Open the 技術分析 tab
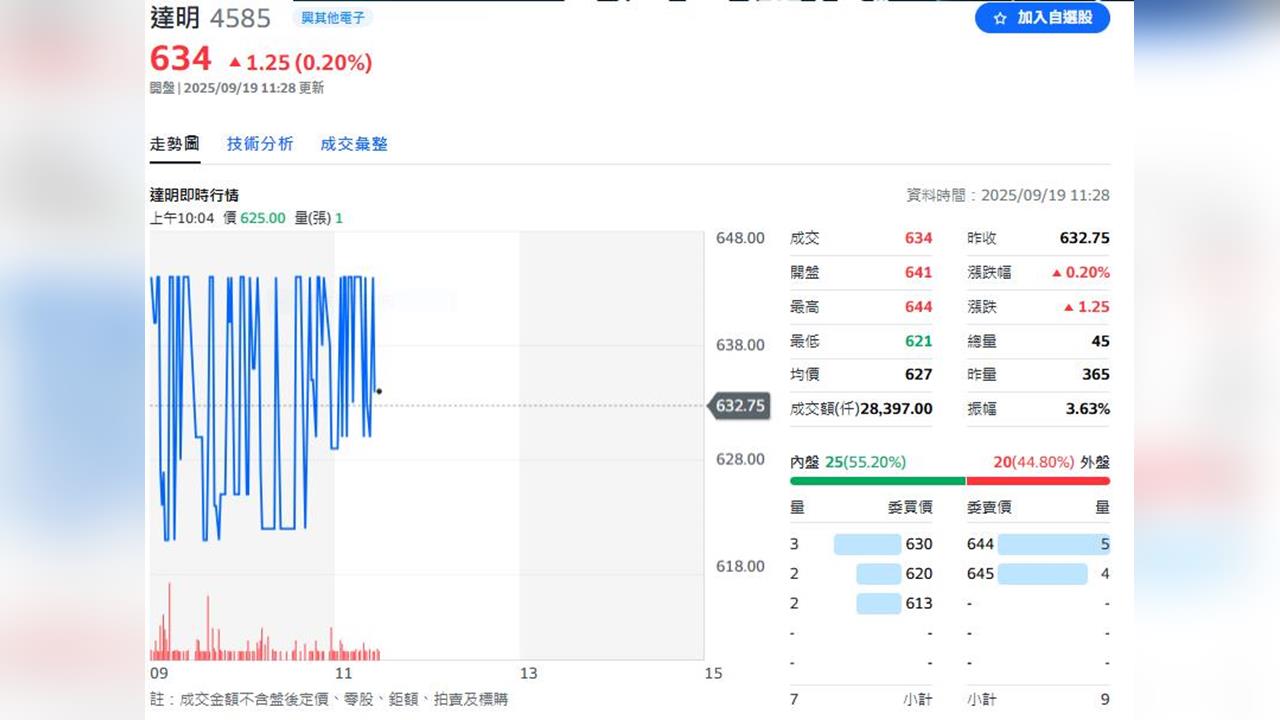This screenshot has width=1280, height=720. tap(260, 144)
